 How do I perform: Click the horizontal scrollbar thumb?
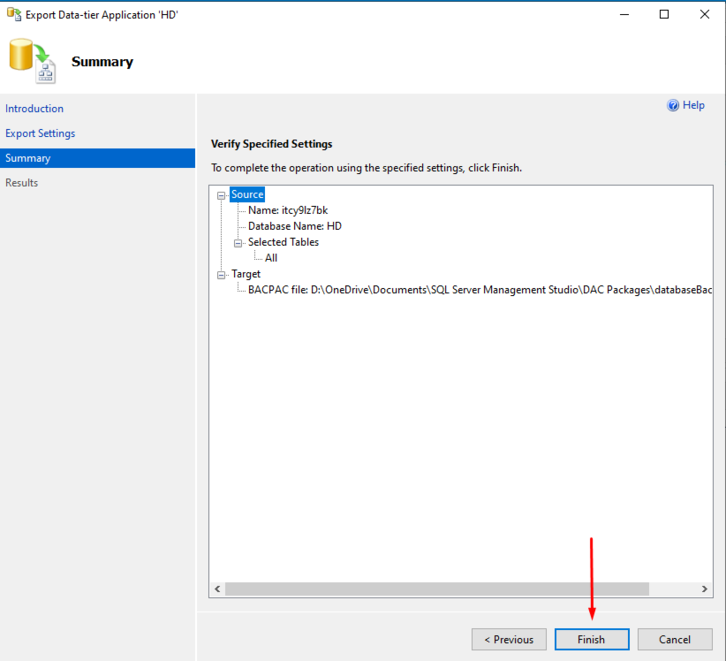tap(437, 589)
